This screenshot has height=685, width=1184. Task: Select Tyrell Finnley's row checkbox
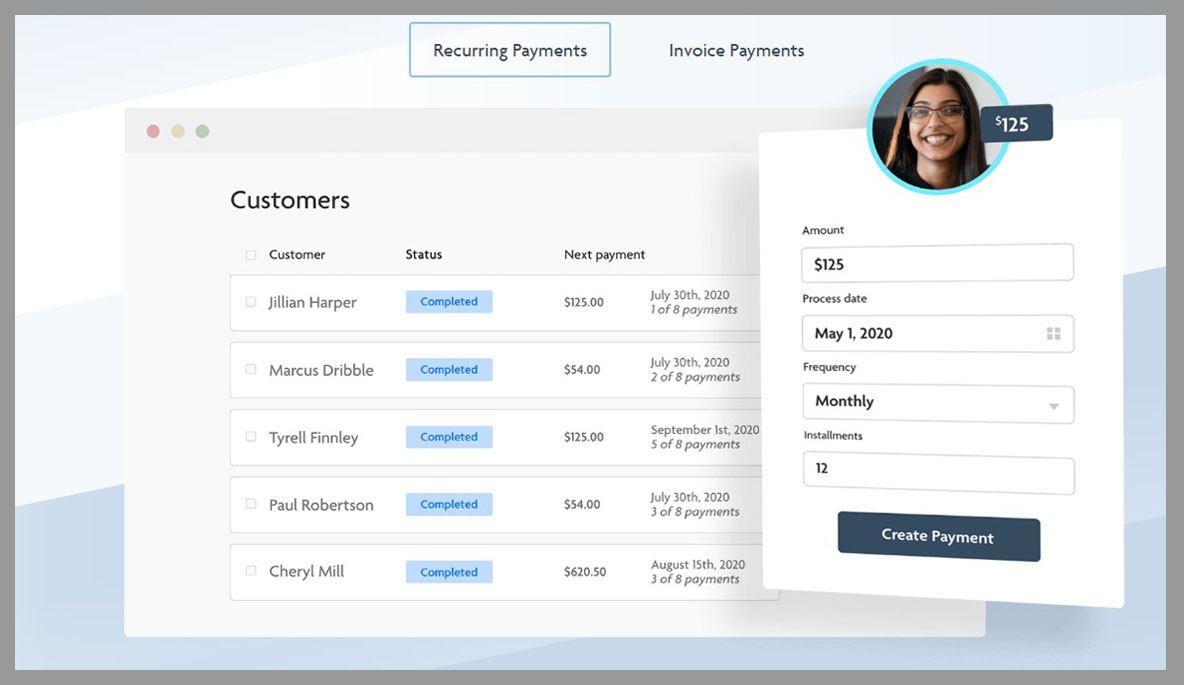tap(251, 437)
